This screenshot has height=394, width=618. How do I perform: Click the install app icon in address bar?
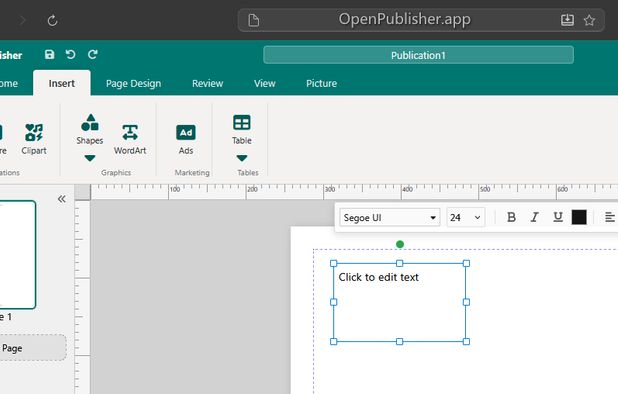click(x=567, y=20)
